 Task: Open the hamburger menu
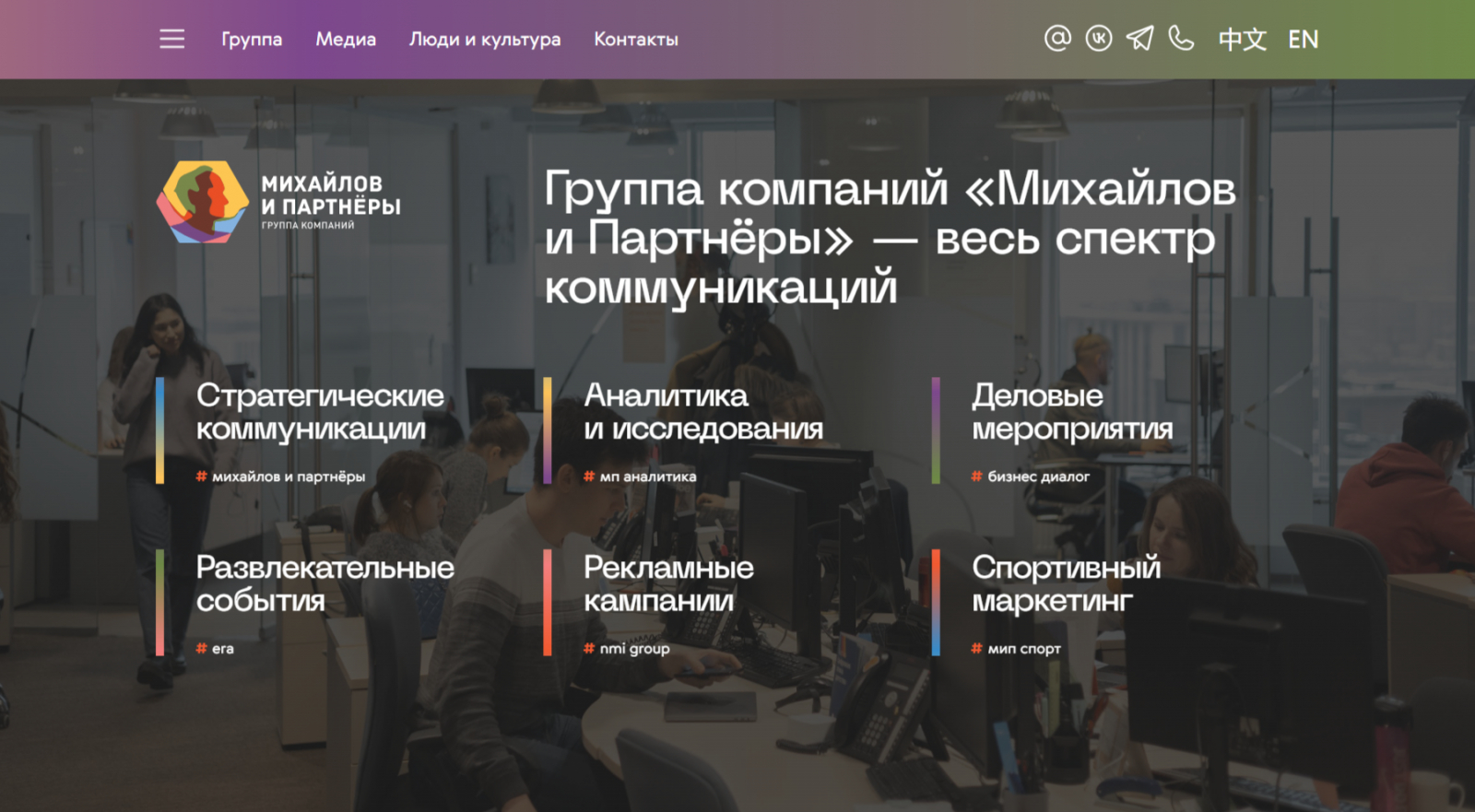pyautogui.click(x=172, y=39)
